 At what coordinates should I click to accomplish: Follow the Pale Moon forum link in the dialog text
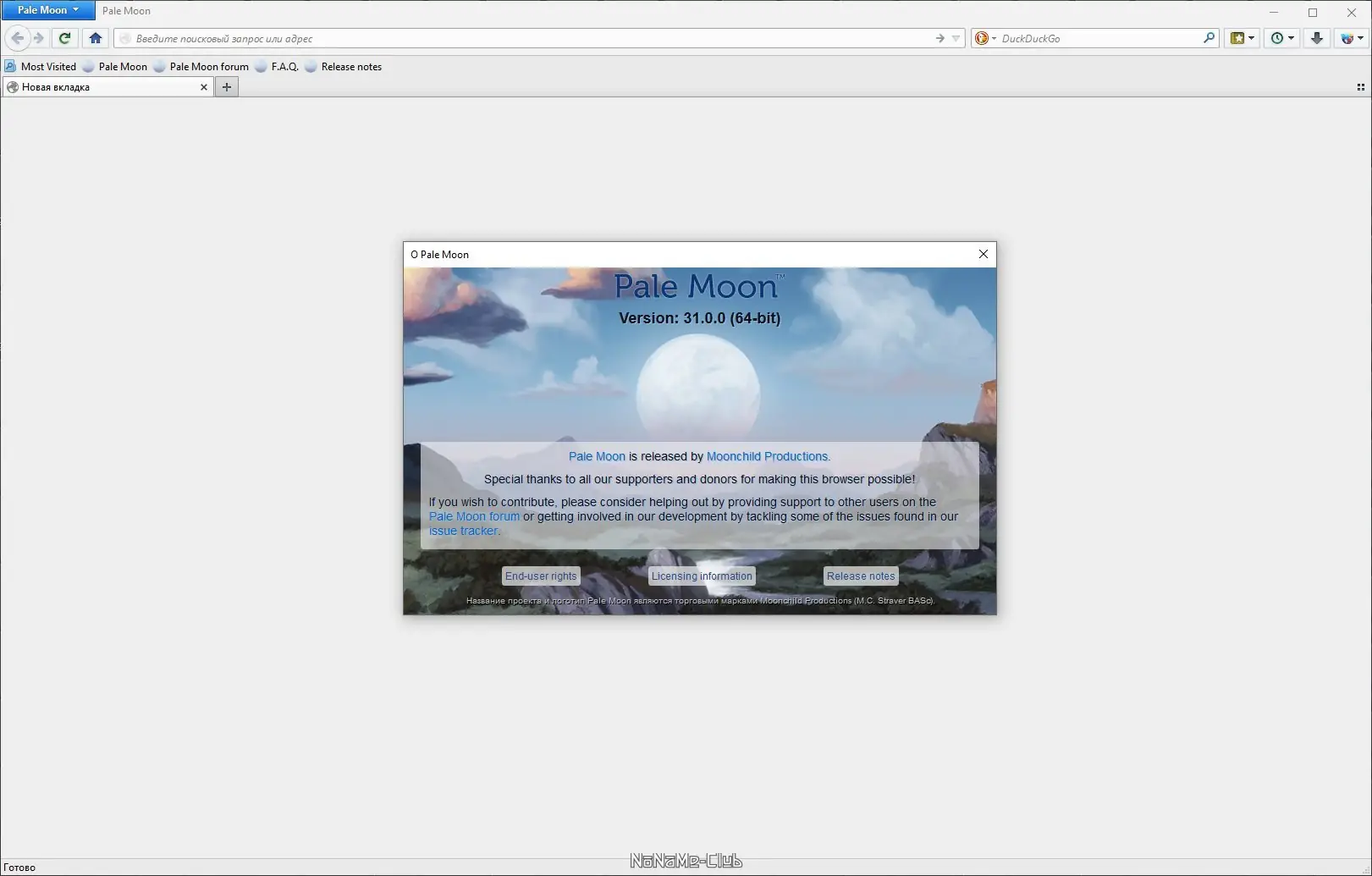coord(474,516)
